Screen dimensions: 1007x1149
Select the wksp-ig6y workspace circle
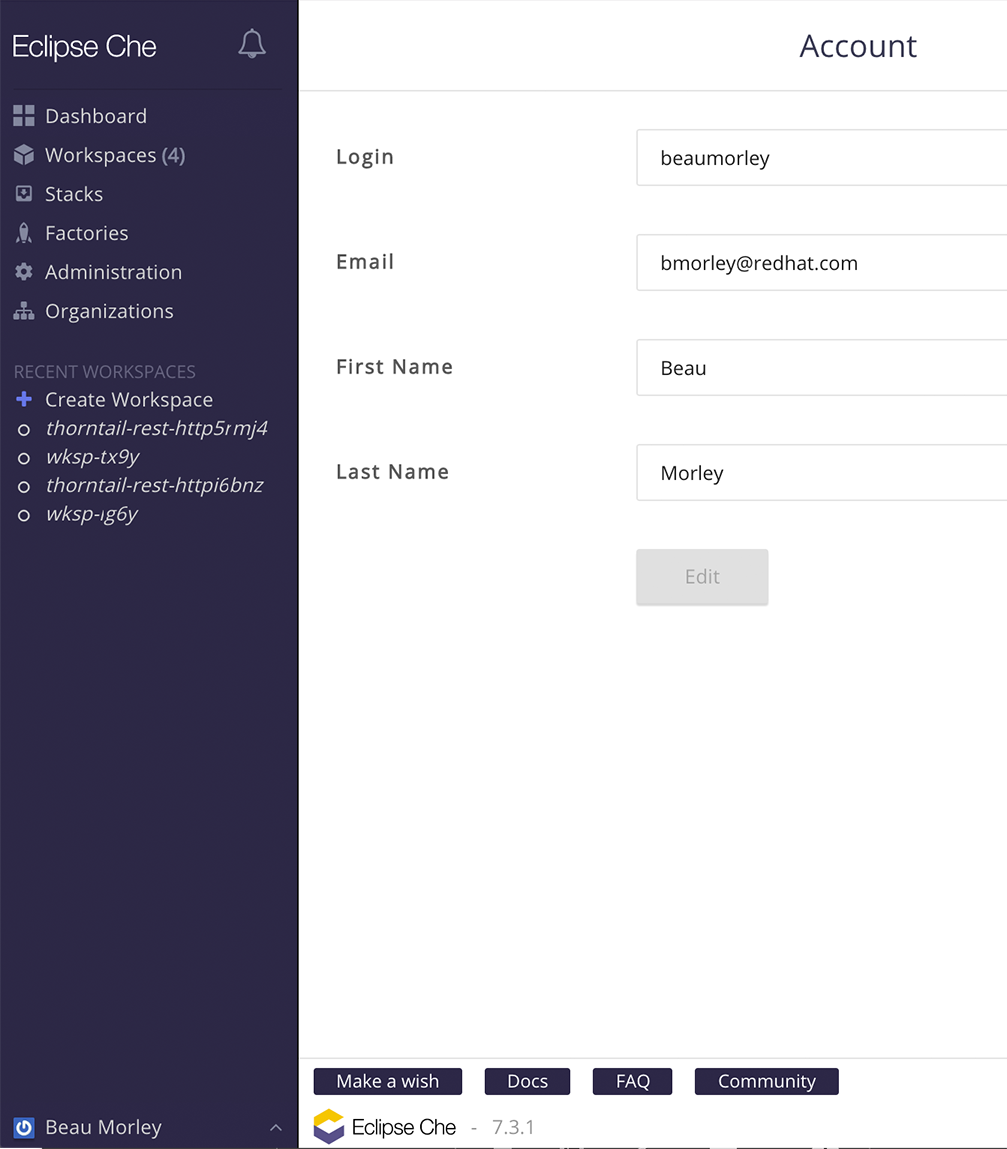23,514
